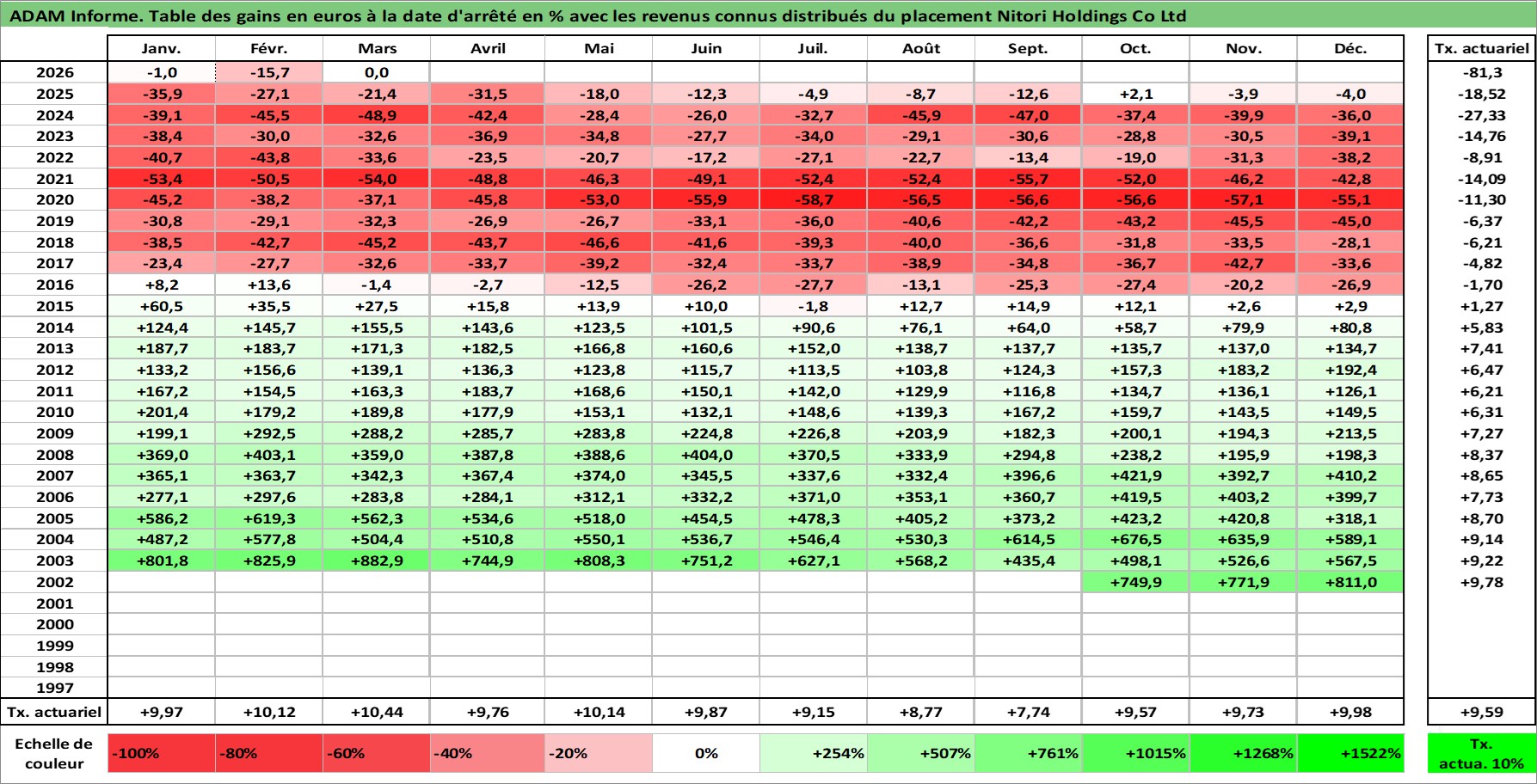Select the -60% color scale swatch
1537x784 pixels.
point(377,753)
